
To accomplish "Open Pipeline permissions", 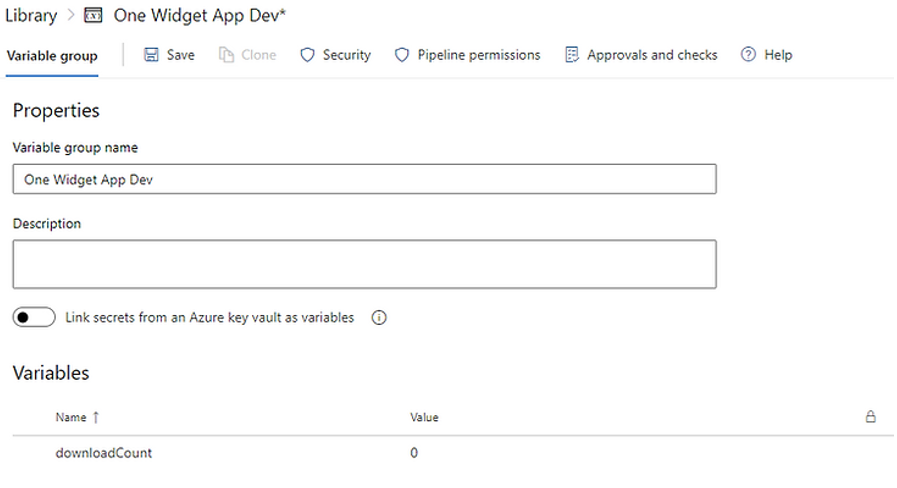I will (x=467, y=55).
